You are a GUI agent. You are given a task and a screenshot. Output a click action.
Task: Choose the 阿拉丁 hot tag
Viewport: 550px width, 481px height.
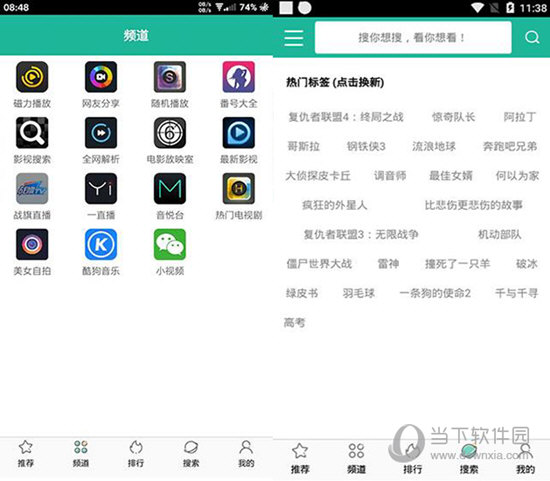click(519, 117)
